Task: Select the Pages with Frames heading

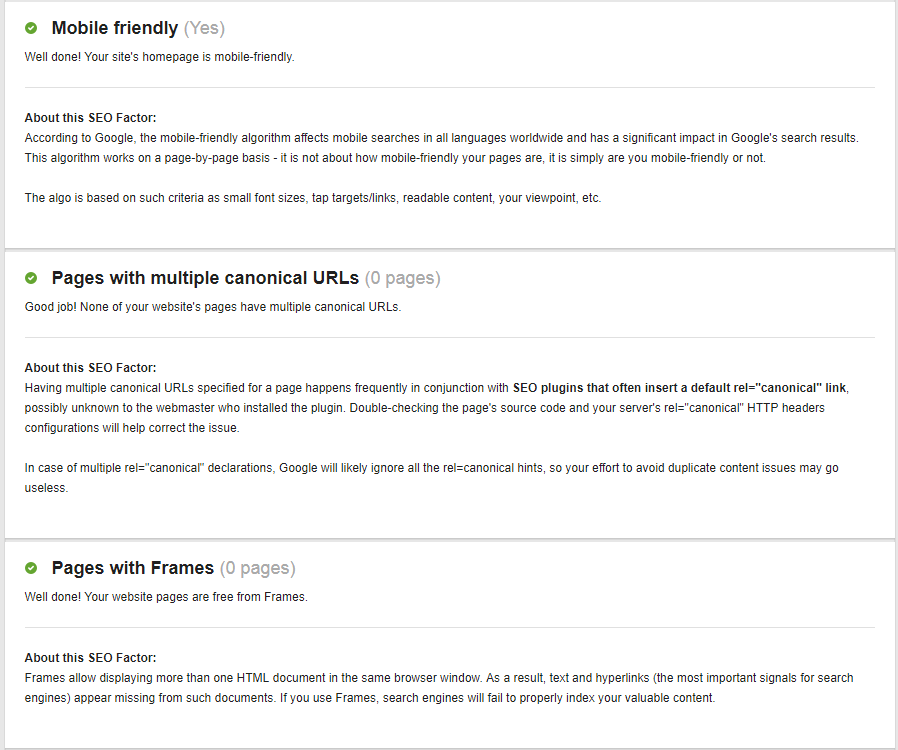Action: 133,568
